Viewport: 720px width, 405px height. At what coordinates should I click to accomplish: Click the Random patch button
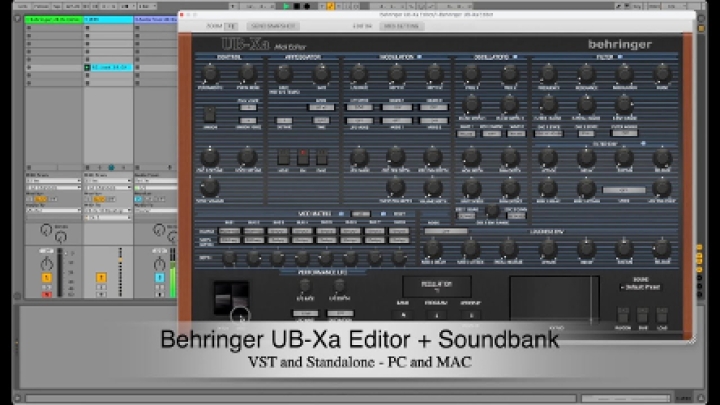click(623, 316)
